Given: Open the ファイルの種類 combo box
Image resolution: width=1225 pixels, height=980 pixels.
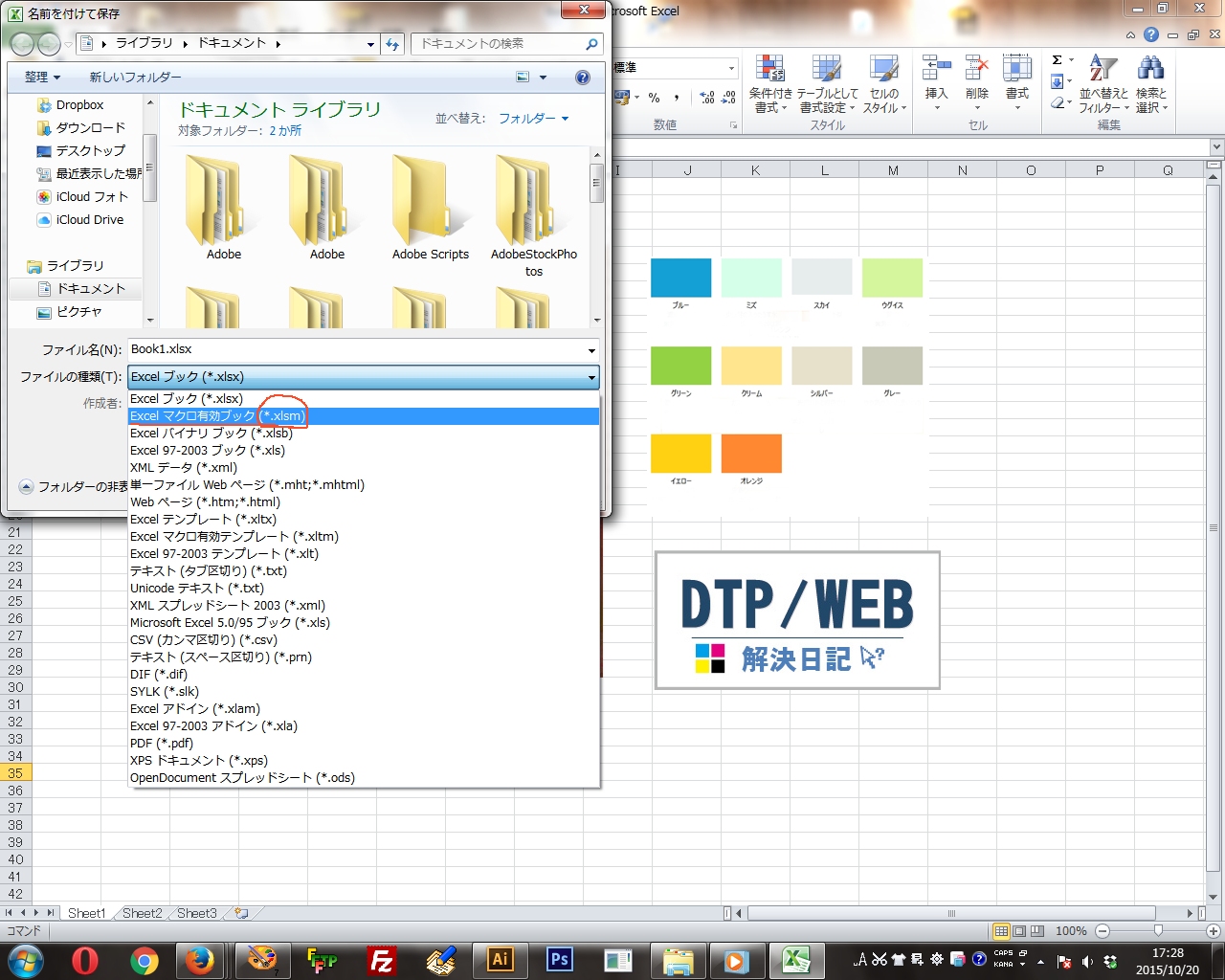Looking at the screenshot, I should coord(364,377).
